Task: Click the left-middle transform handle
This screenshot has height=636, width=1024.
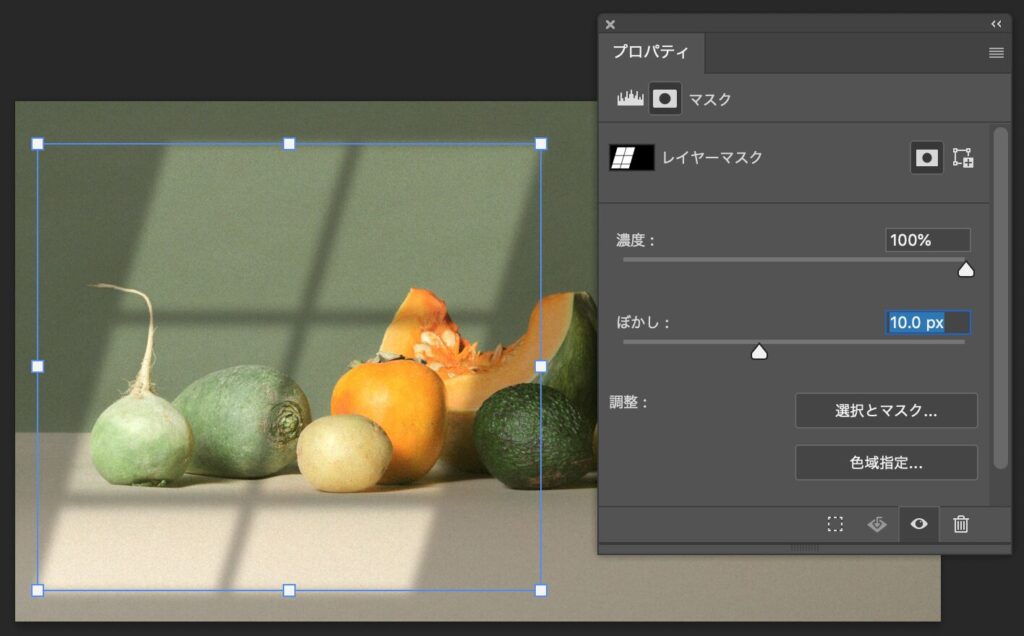Action: 38,367
